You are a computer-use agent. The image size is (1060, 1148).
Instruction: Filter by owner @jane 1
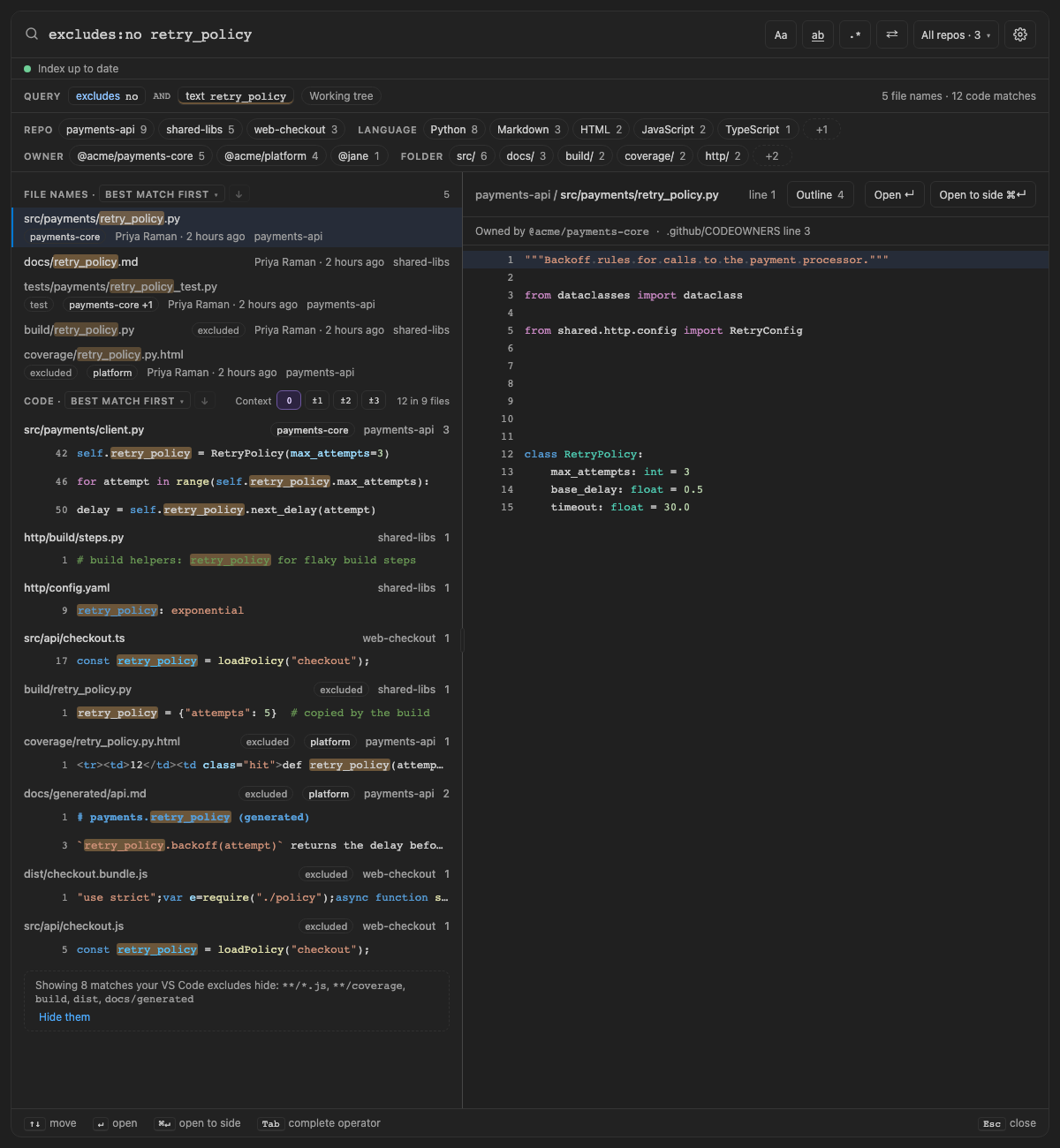pos(359,156)
